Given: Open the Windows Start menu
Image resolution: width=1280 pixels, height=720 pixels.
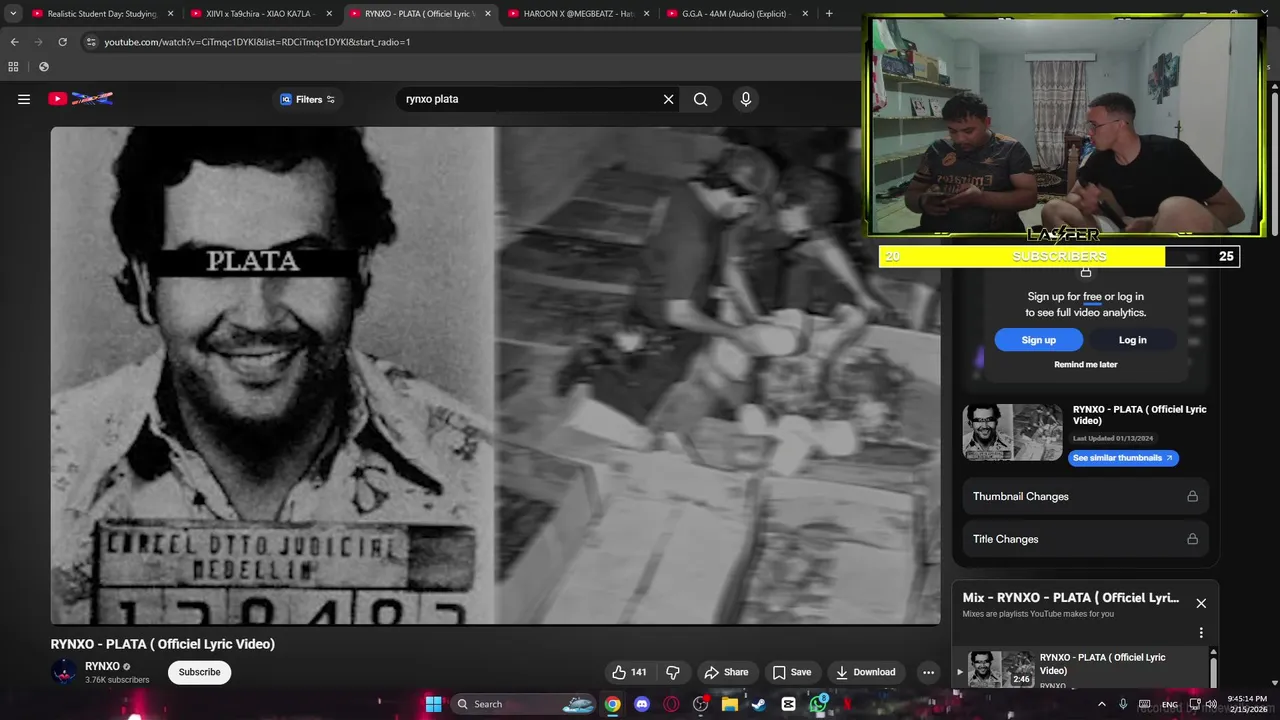Looking at the screenshot, I should pos(433,704).
